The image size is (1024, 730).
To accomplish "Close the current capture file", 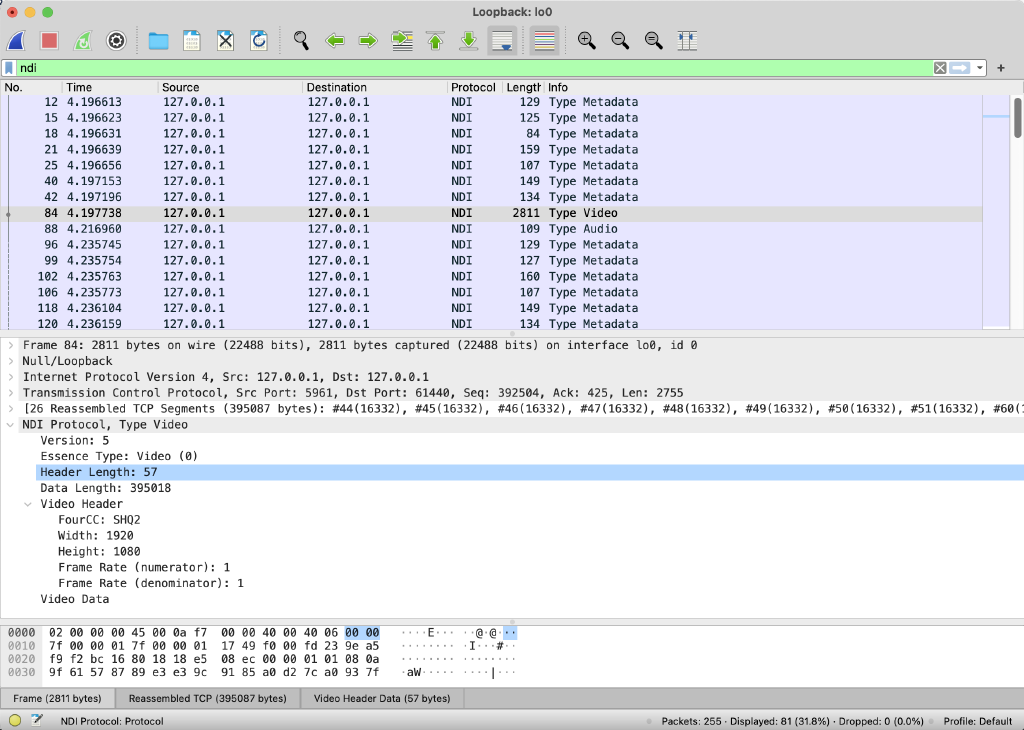I will pyautogui.click(x=224, y=40).
